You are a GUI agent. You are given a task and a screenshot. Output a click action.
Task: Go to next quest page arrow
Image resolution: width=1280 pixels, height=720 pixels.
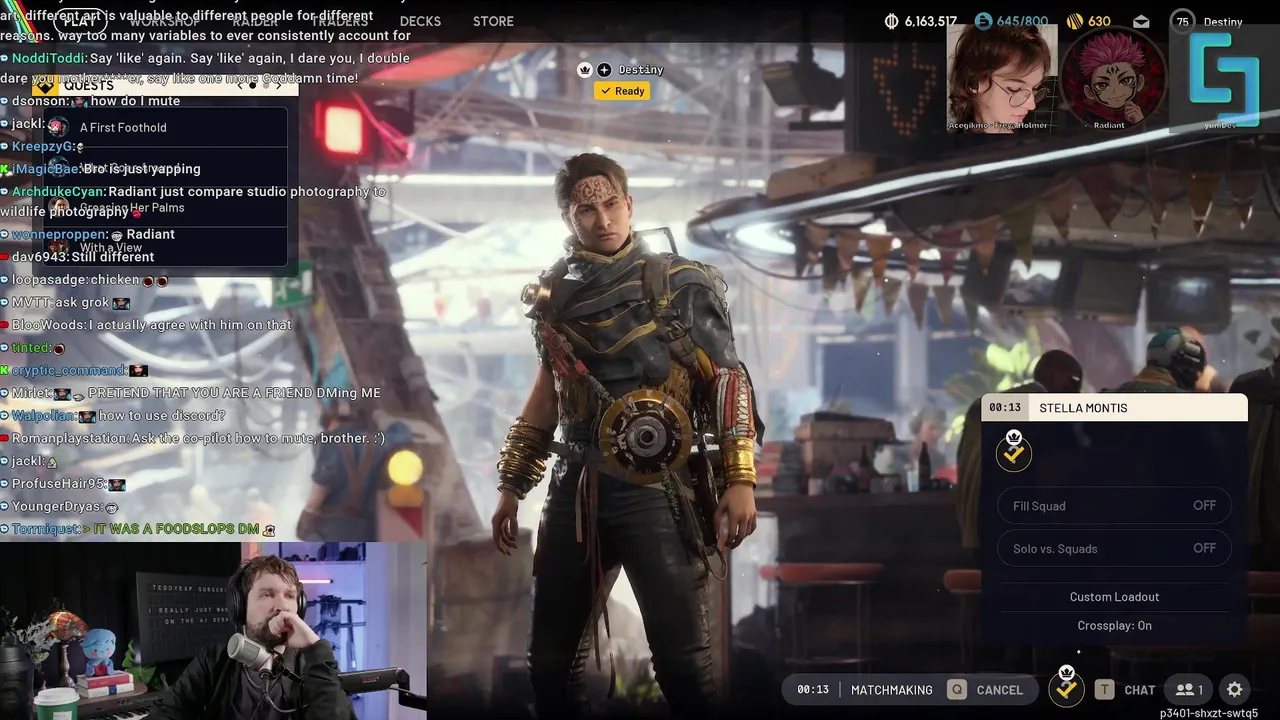[x=278, y=86]
